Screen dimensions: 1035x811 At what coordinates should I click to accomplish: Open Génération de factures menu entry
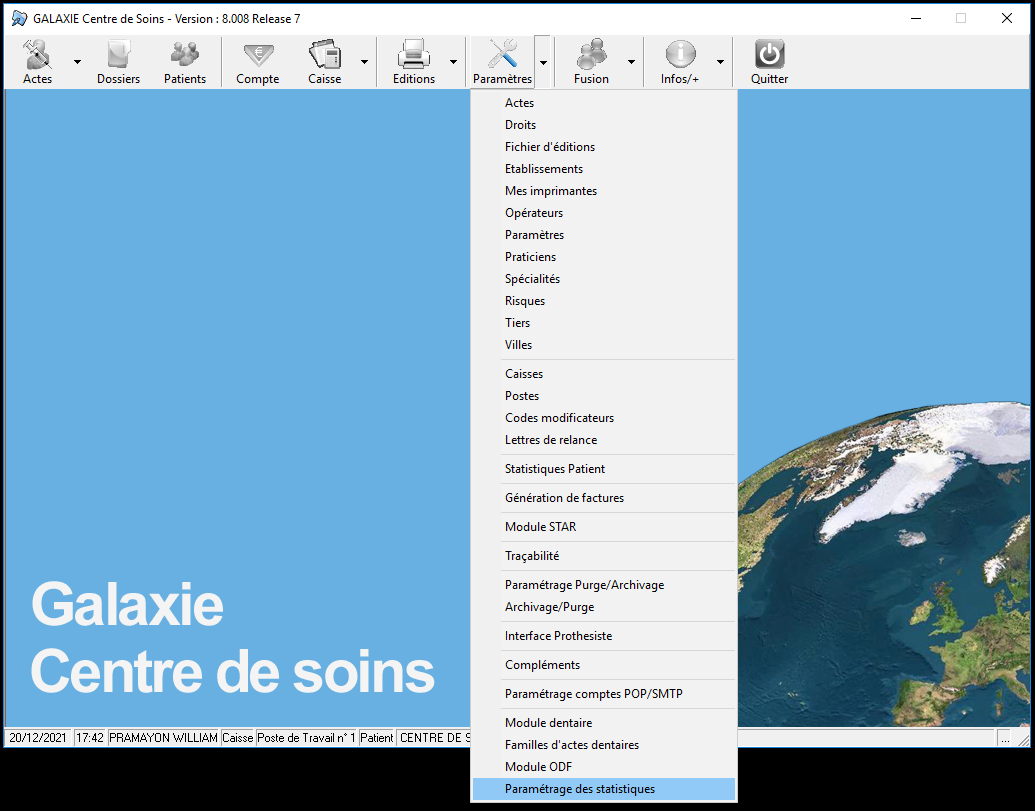pyautogui.click(x=604, y=498)
